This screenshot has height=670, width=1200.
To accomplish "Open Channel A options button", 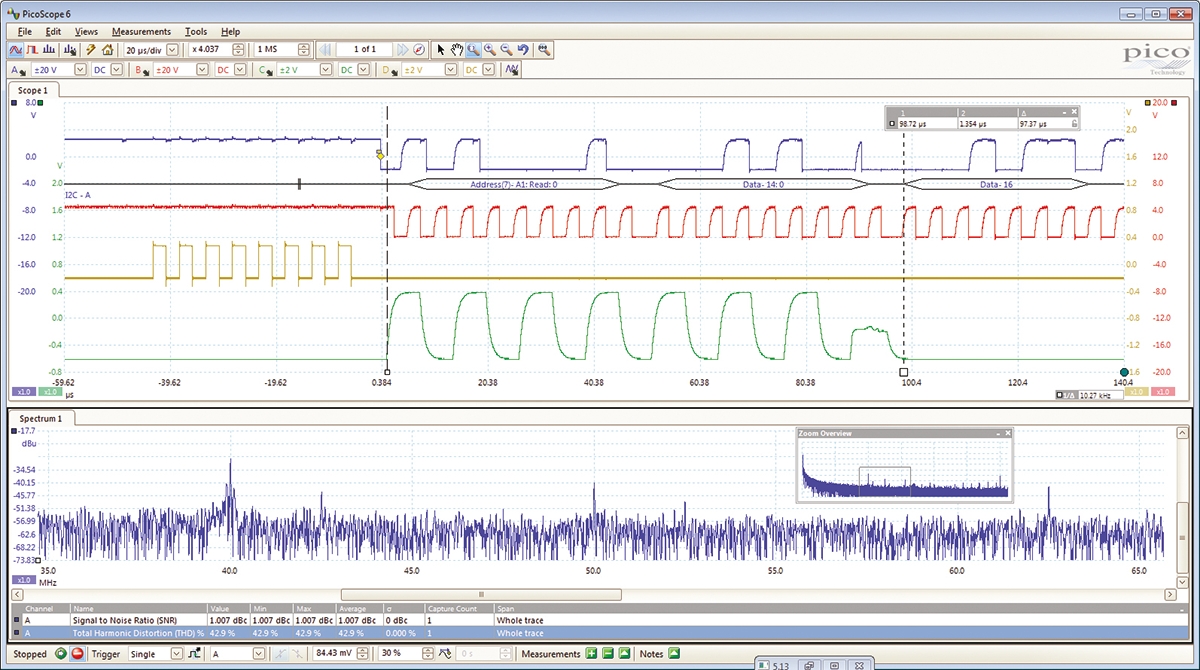I will click(x=19, y=70).
